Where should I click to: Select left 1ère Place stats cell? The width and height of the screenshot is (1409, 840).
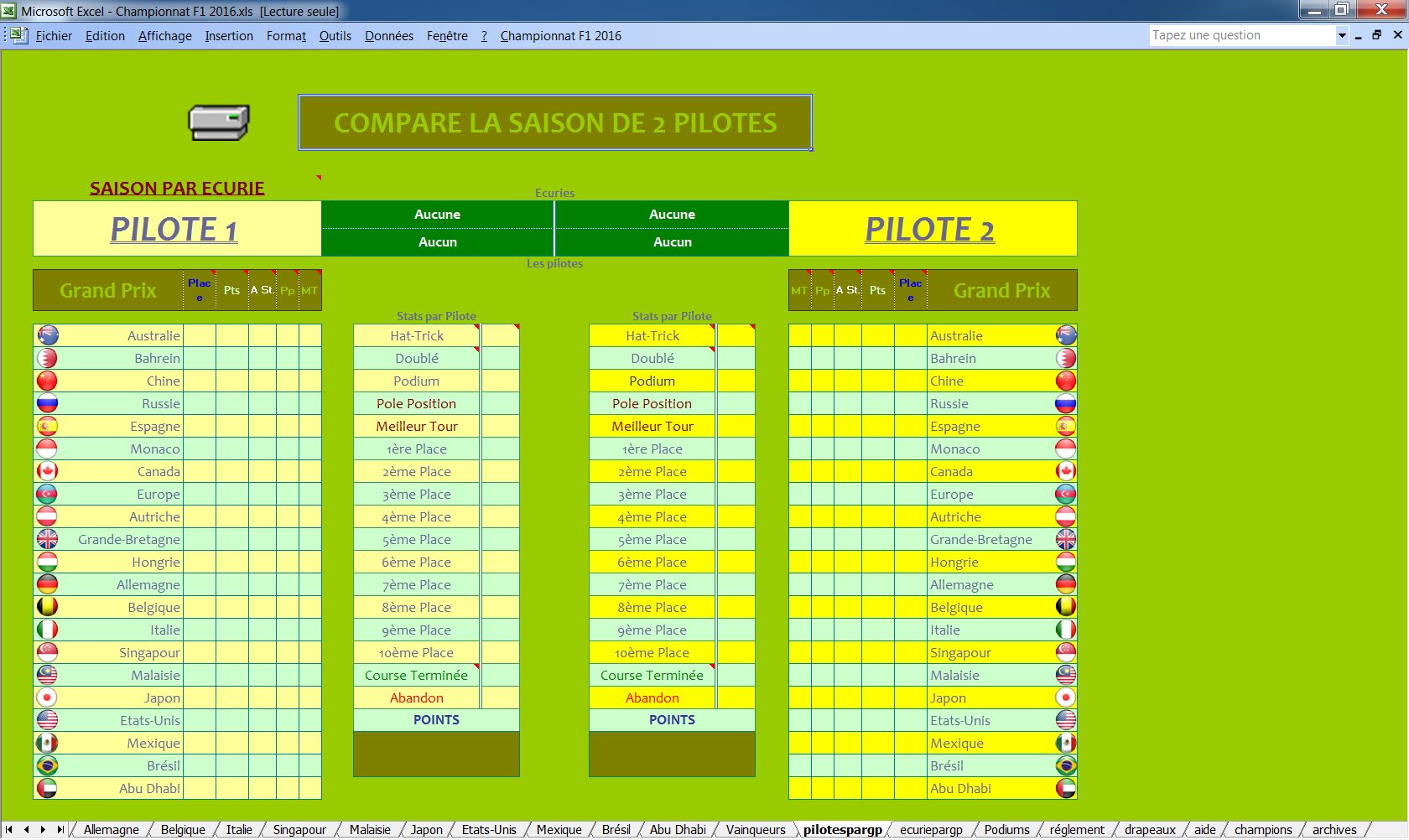(x=417, y=449)
